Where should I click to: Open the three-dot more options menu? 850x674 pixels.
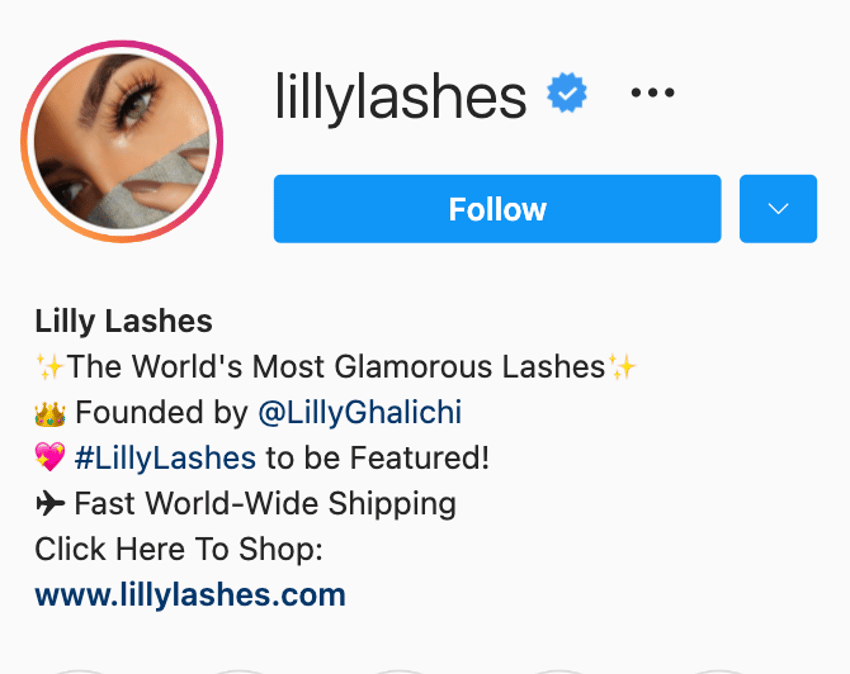(x=653, y=93)
